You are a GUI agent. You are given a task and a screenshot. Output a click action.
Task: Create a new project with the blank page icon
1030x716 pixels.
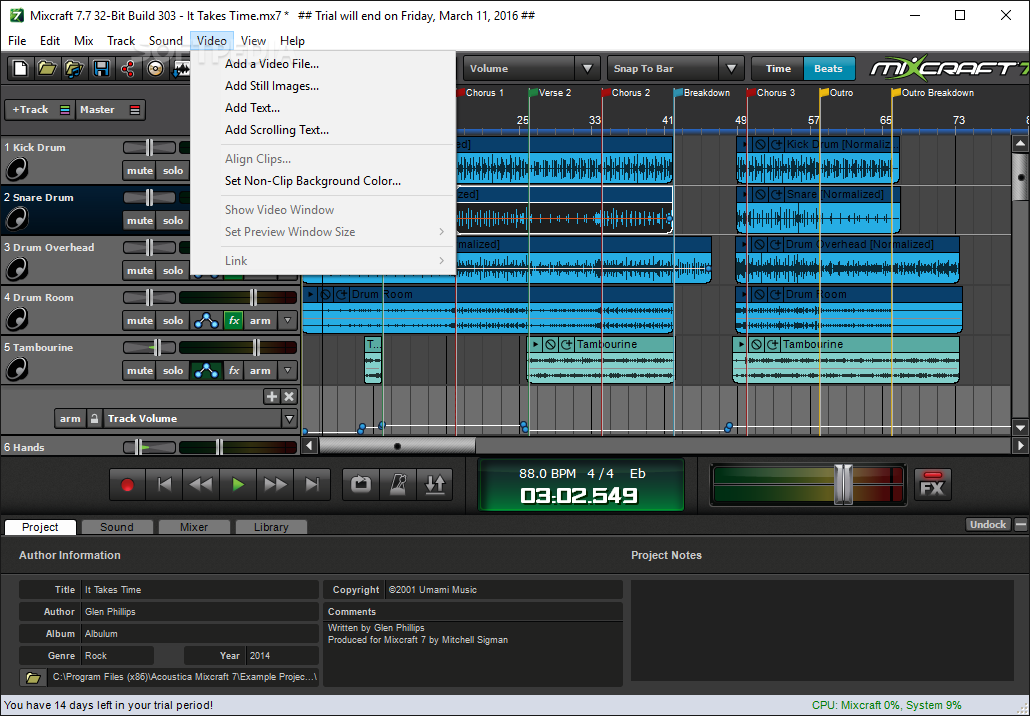20,68
